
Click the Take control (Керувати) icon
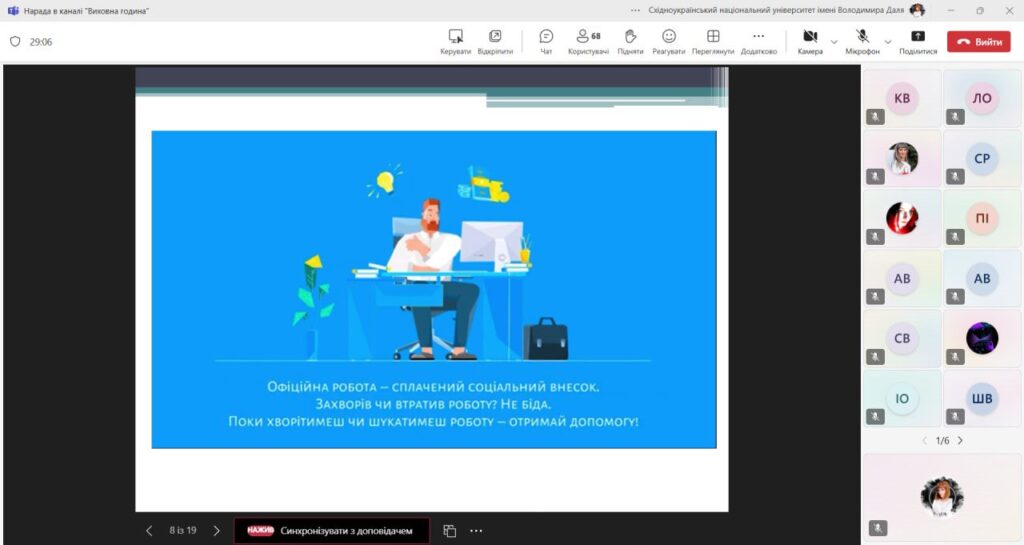(455, 37)
